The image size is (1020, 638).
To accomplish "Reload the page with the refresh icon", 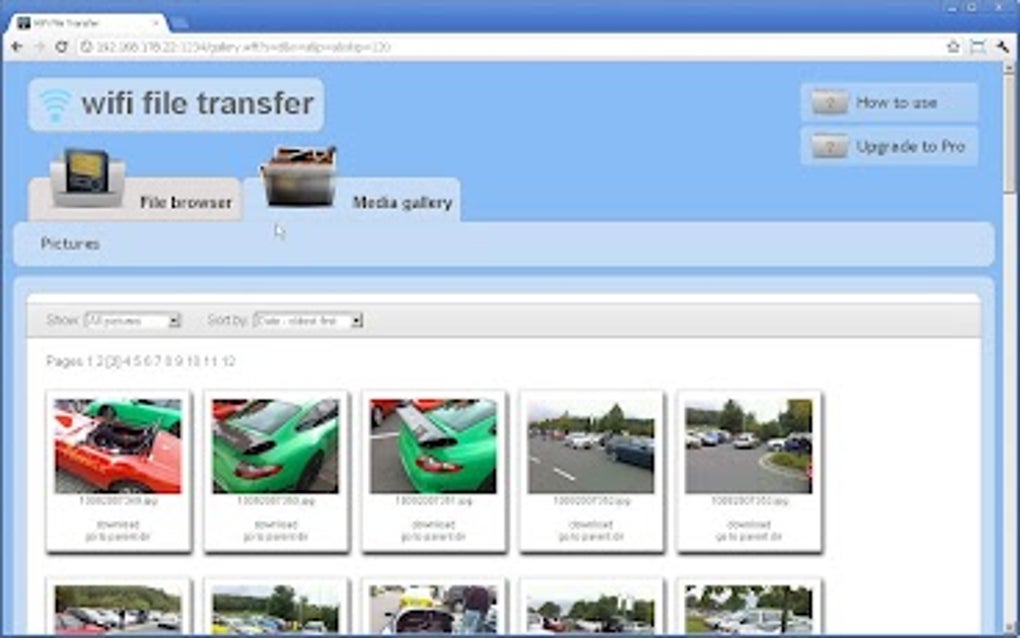I will coord(62,47).
